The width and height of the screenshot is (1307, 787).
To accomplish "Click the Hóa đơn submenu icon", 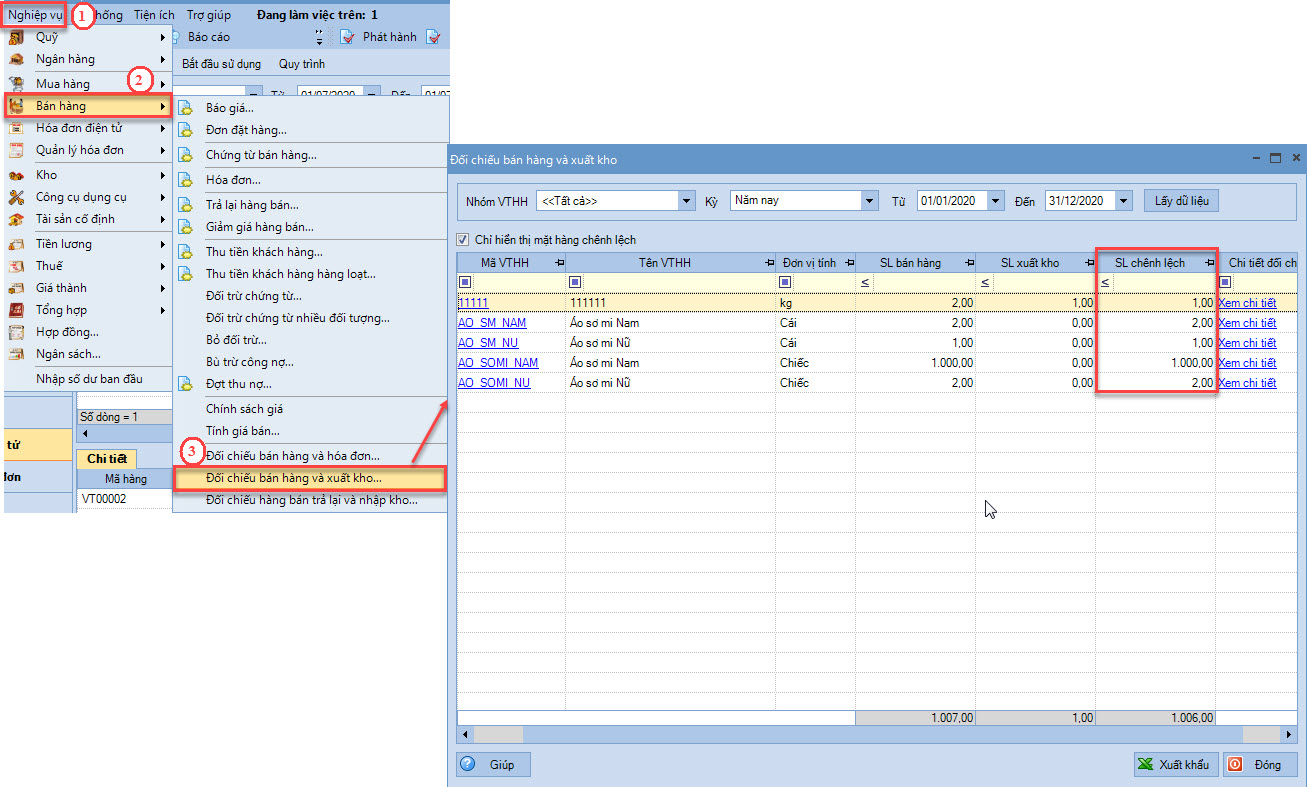I will [x=185, y=180].
